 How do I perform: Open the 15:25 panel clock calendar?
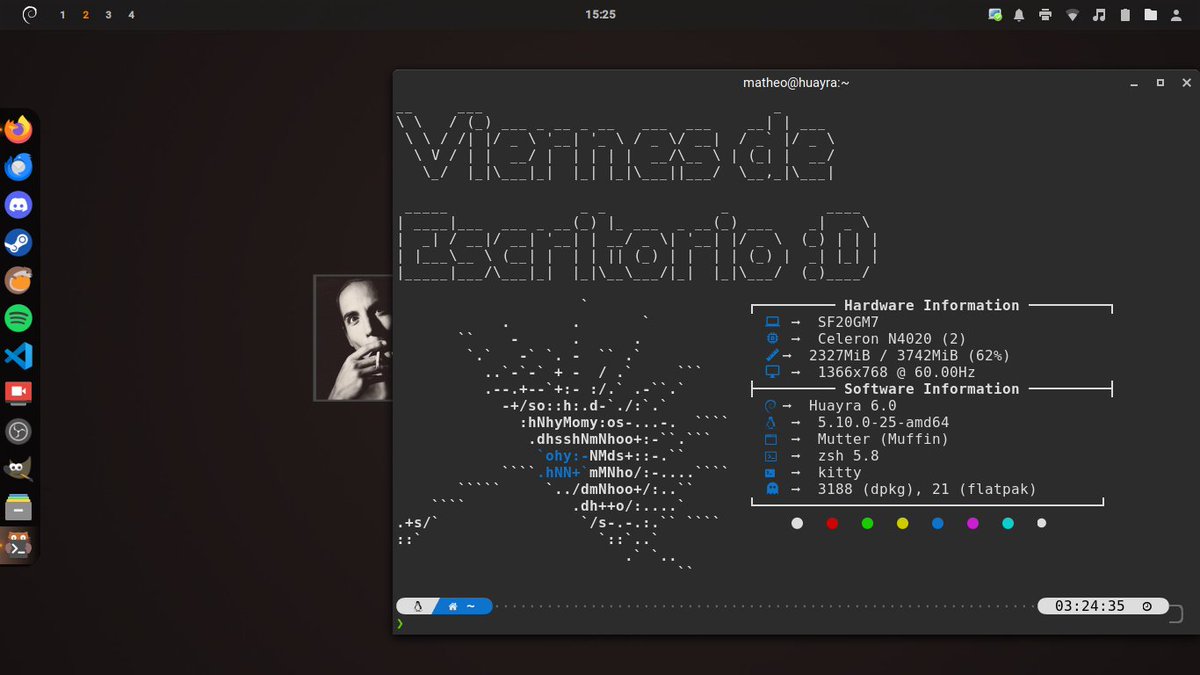pyautogui.click(x=600, y=14)
